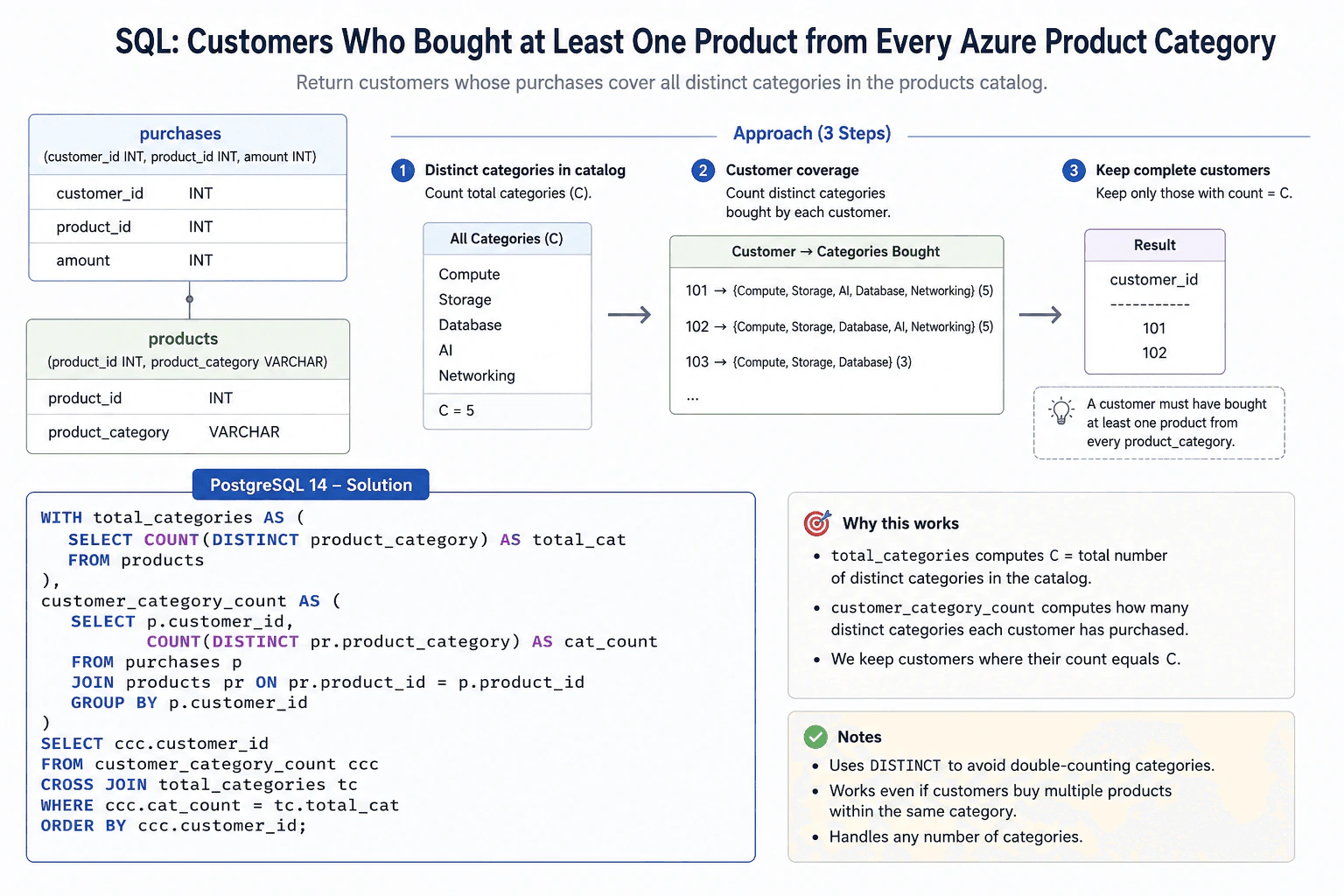Click code line 'WHERE ccc.cat_count = tc.total_cat'

(220, 805)
